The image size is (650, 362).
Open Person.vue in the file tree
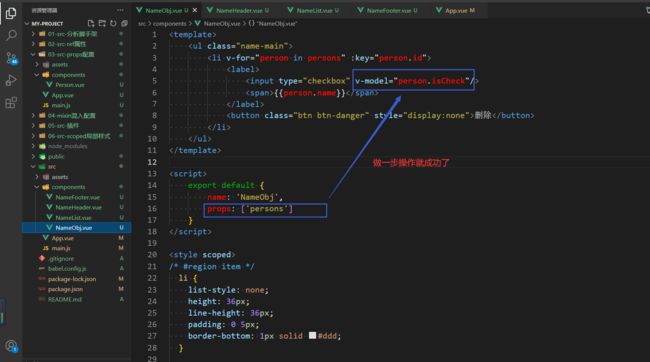click(70, 85)
